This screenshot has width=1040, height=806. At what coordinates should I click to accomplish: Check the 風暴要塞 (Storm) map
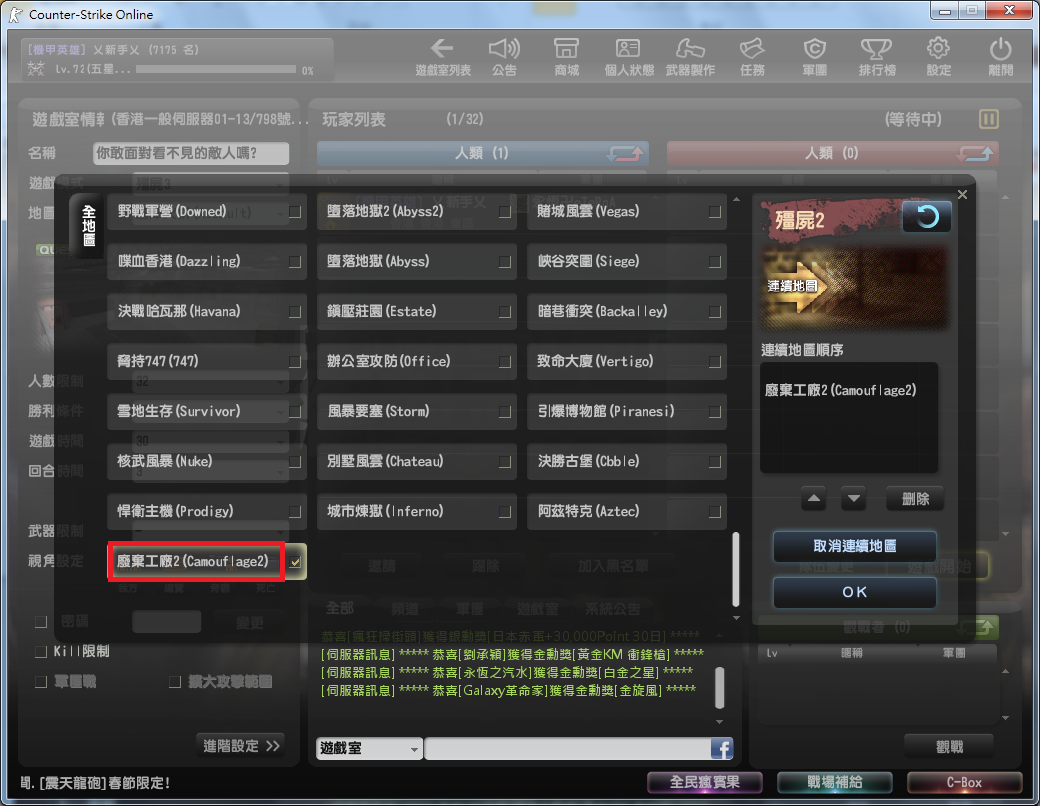click(x=505, y=412)
